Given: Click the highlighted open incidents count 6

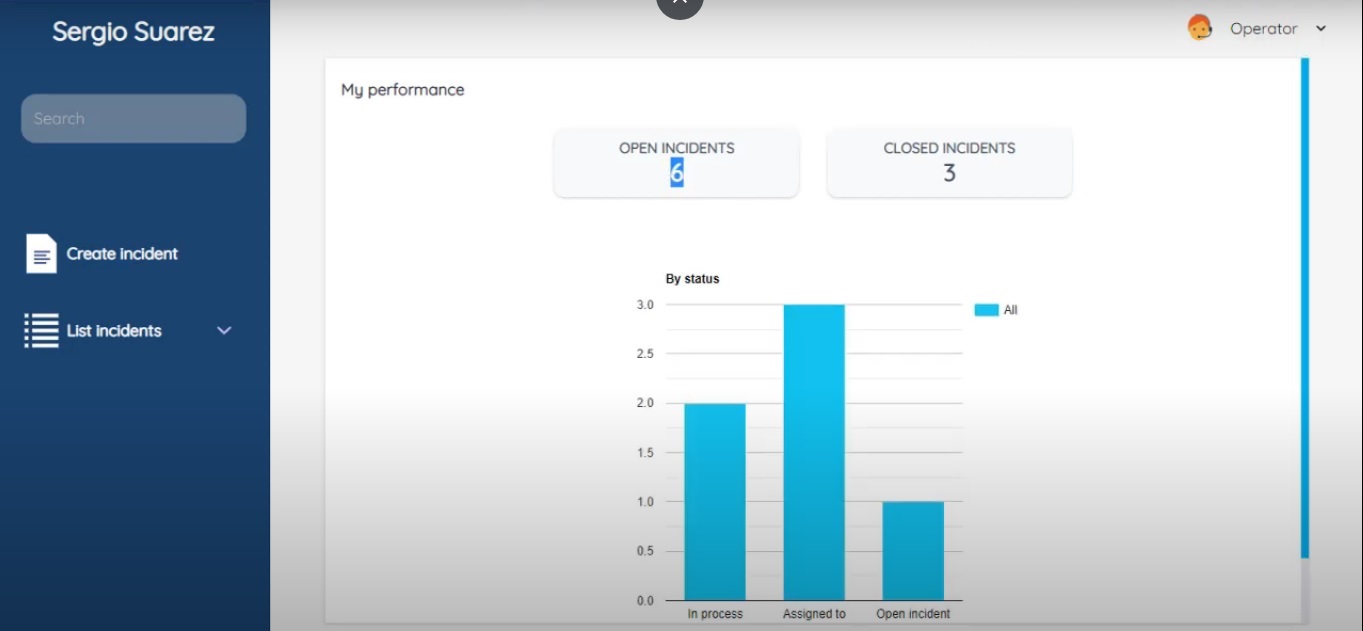Looking at the screenshot, I should click(677, 174).
